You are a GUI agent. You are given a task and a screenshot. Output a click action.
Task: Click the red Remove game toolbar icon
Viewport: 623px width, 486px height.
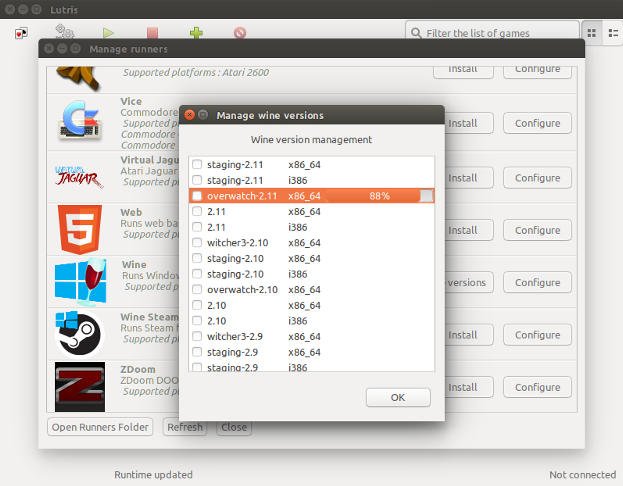click(240, 33)
